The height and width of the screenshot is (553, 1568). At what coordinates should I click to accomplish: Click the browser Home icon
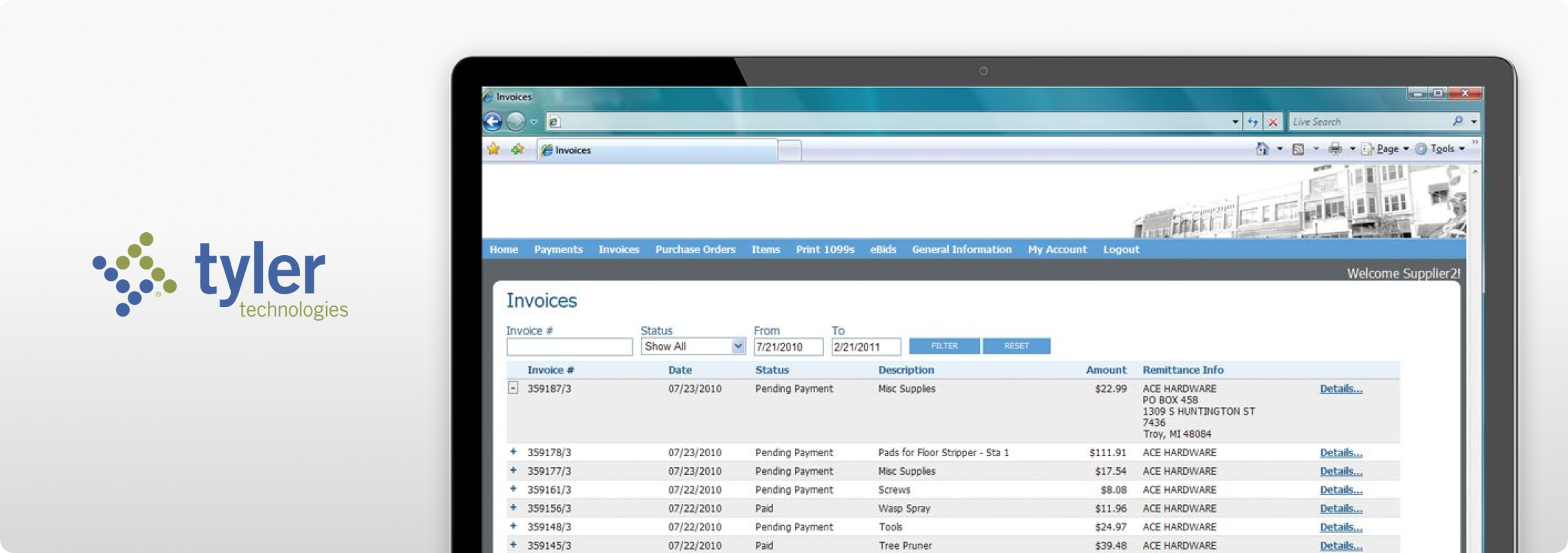(x=1262, y=149)
